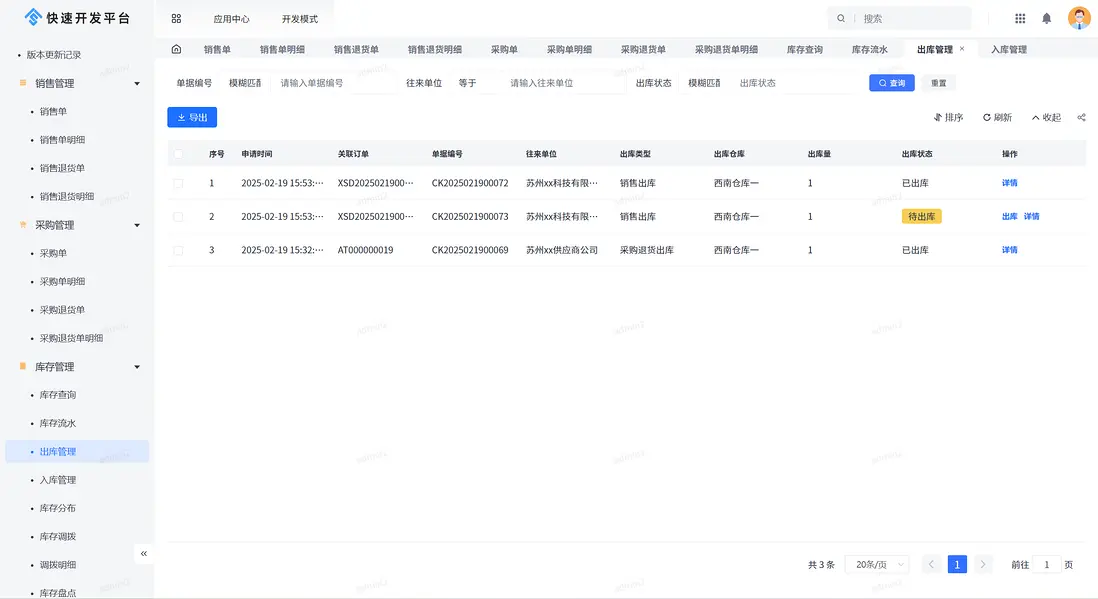The image size is (1098, 599).
Task: Open 版本更新记录 in sidebar
Action: (54, 55)
